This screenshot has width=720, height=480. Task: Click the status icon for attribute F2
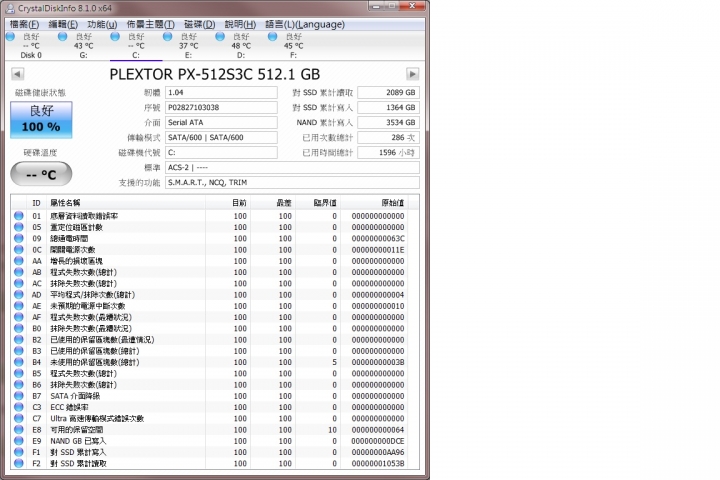[x=19, y=463]
